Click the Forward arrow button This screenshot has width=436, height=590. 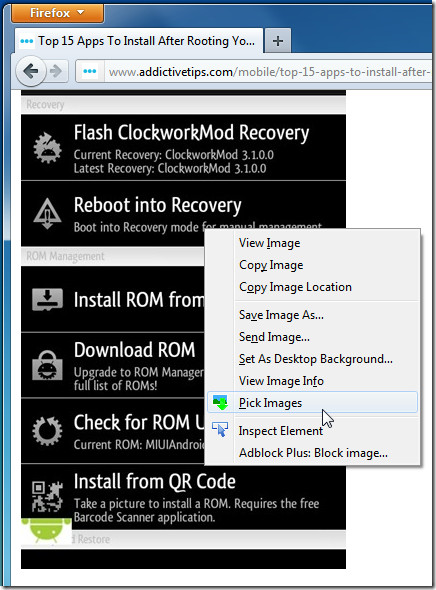pos(56,71)
